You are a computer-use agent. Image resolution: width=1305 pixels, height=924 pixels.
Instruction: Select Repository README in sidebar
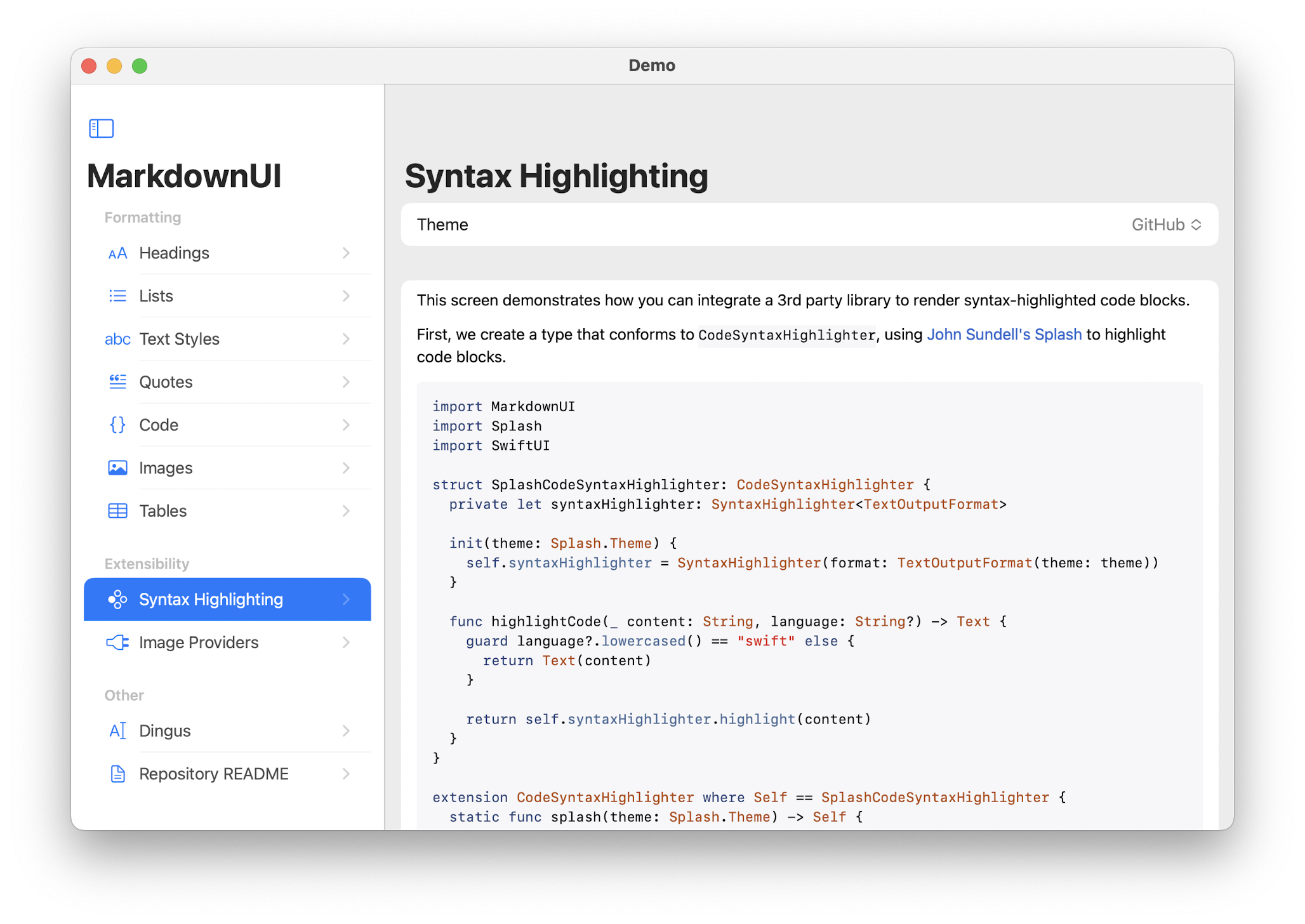click(215, 774)
